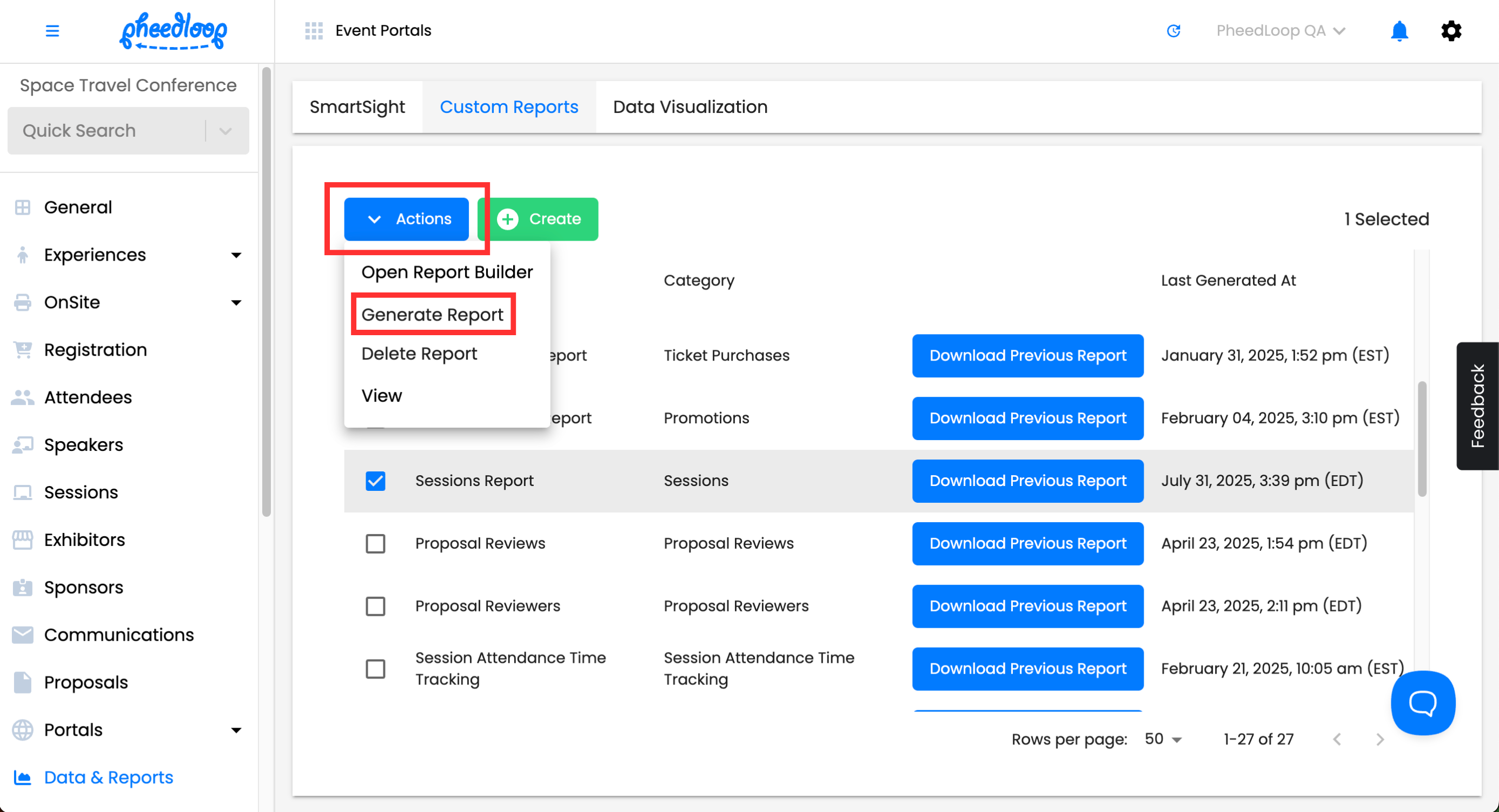Select Delete Report from Actions menu
Screen dimensions: 1499x812
[419, 354]
